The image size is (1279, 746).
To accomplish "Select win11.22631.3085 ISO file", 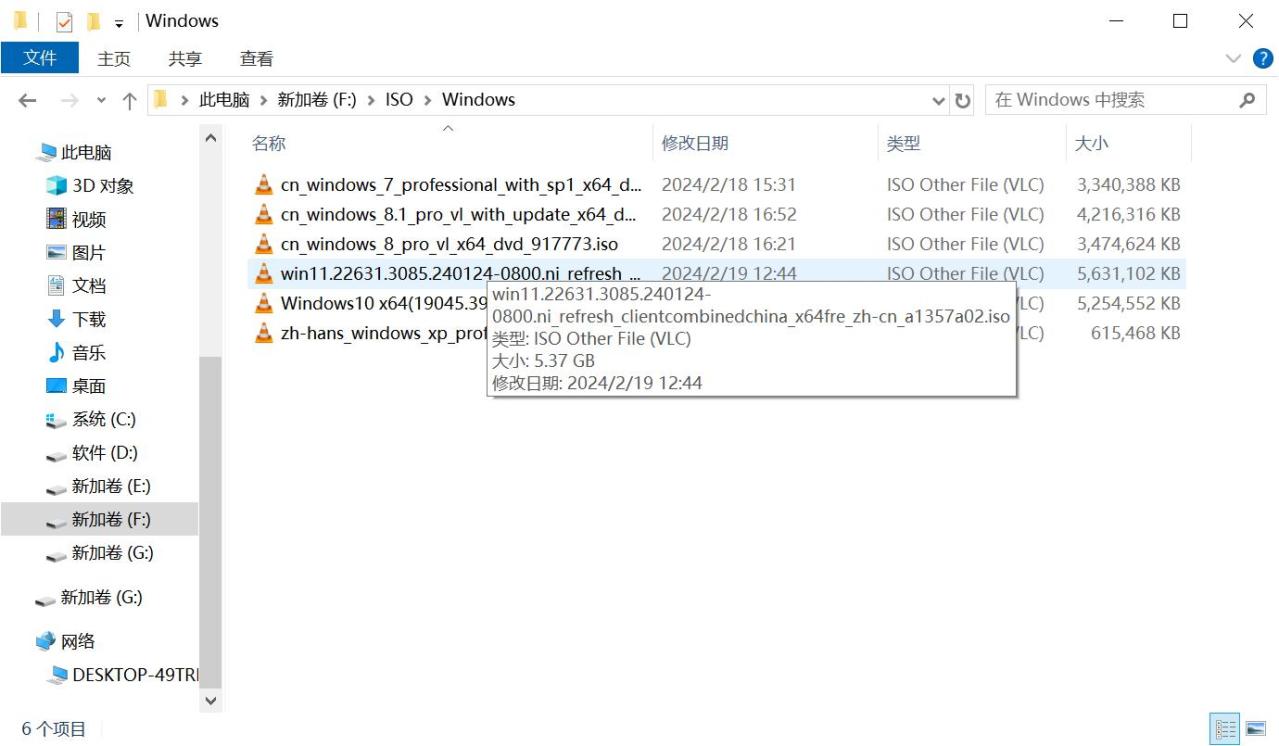I will click(x=460, y=273).
